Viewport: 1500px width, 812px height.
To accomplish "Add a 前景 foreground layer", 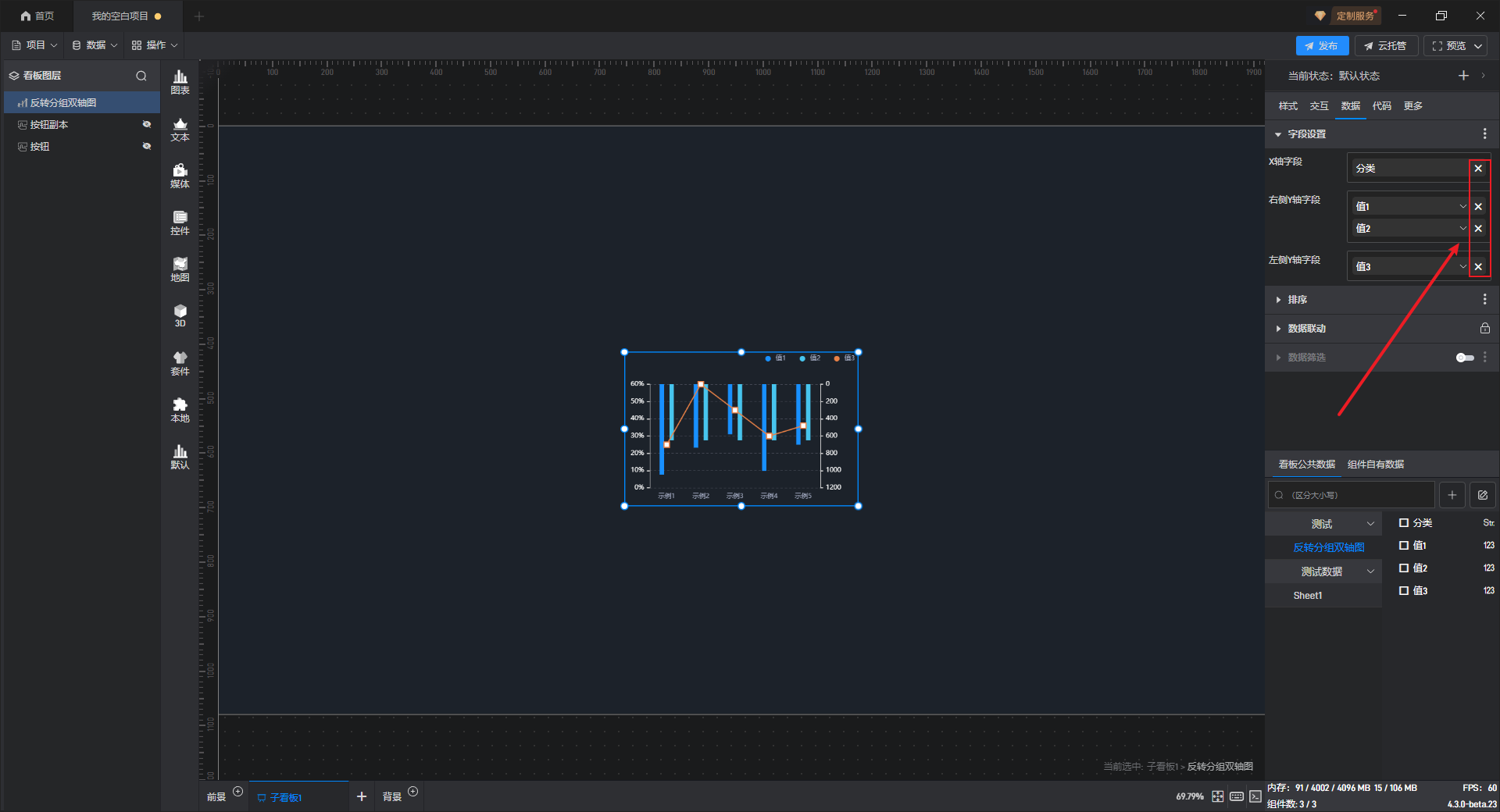I will click(238, 792).
